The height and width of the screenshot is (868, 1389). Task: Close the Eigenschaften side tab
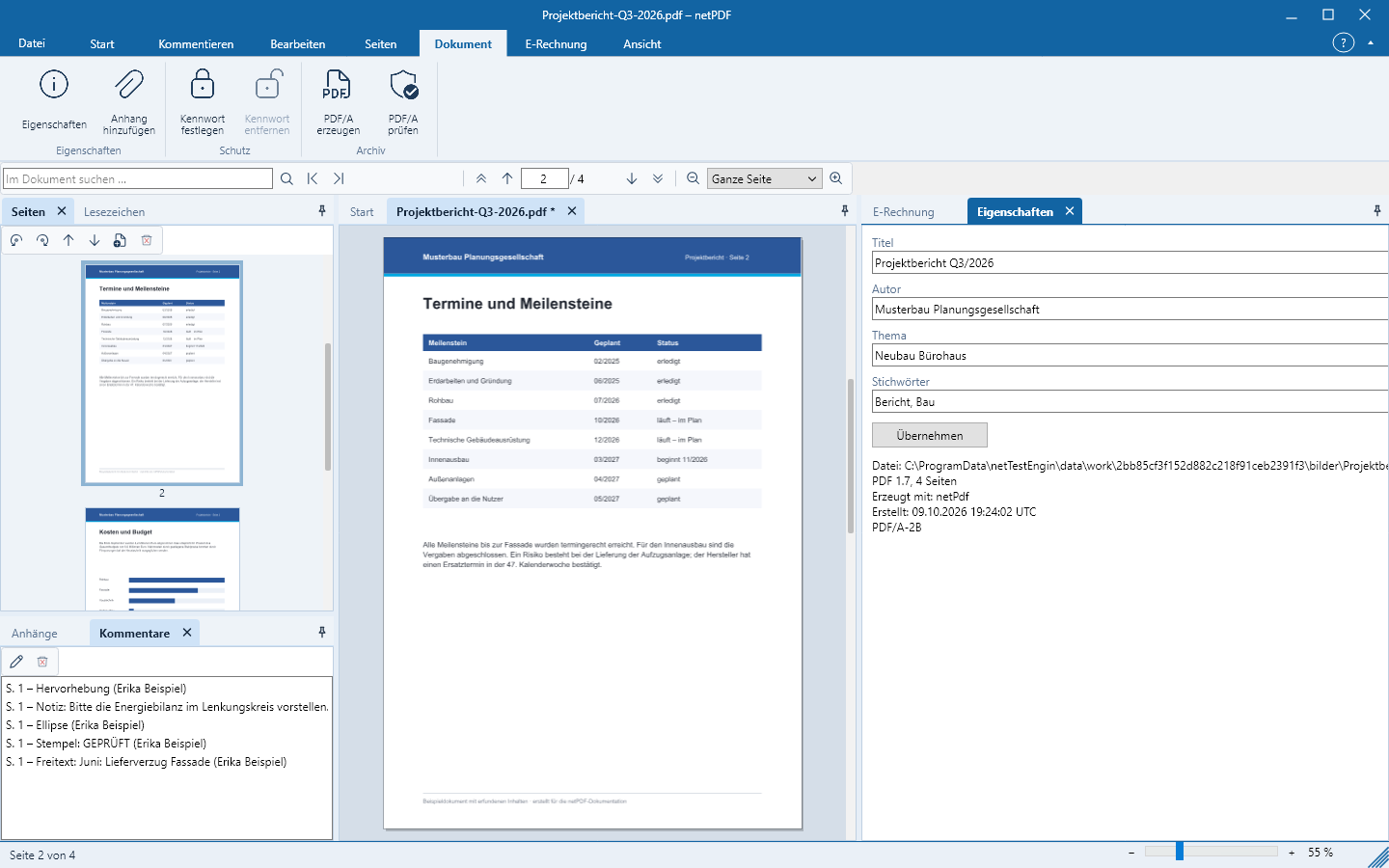[x=1070, y=211]
